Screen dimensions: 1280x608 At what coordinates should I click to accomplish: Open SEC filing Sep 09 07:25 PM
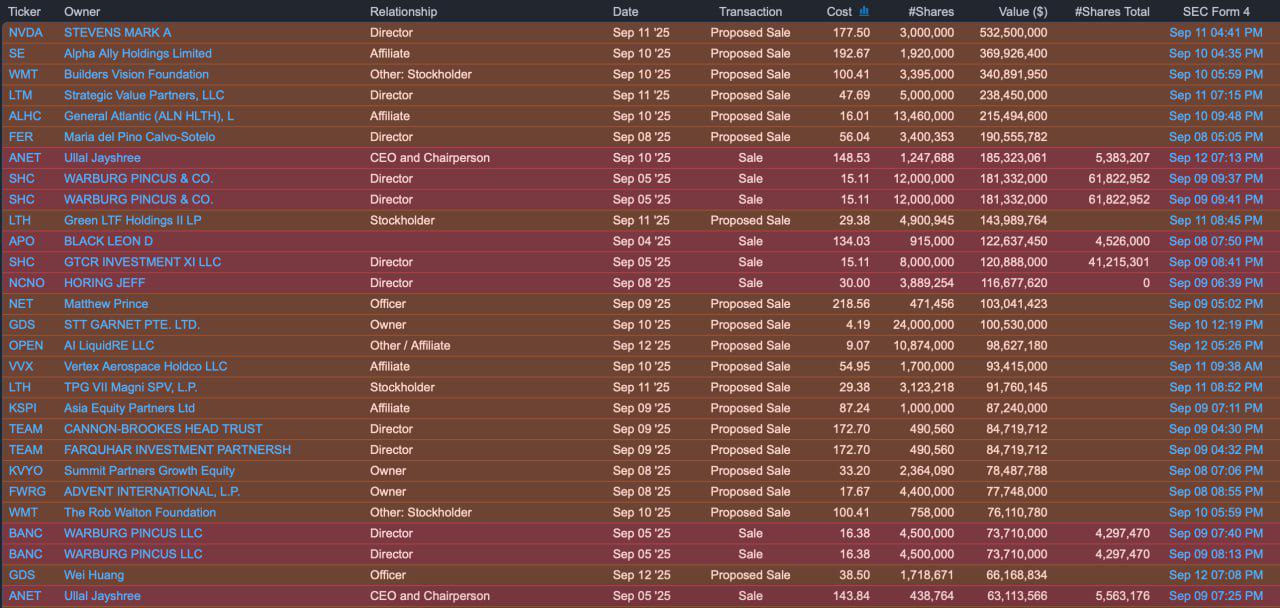[1216, 596]
